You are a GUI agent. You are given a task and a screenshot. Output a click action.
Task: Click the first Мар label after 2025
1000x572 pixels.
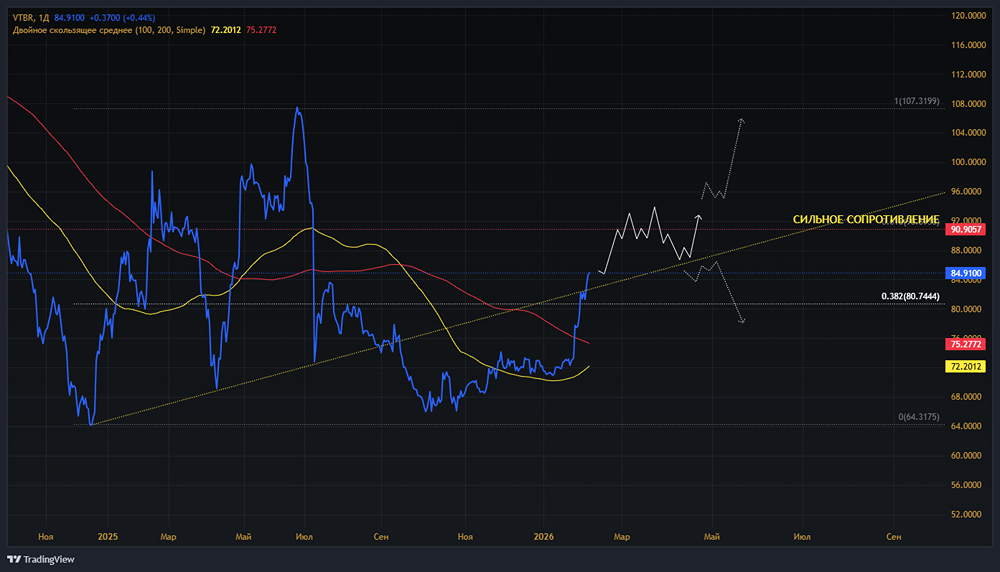168,537
